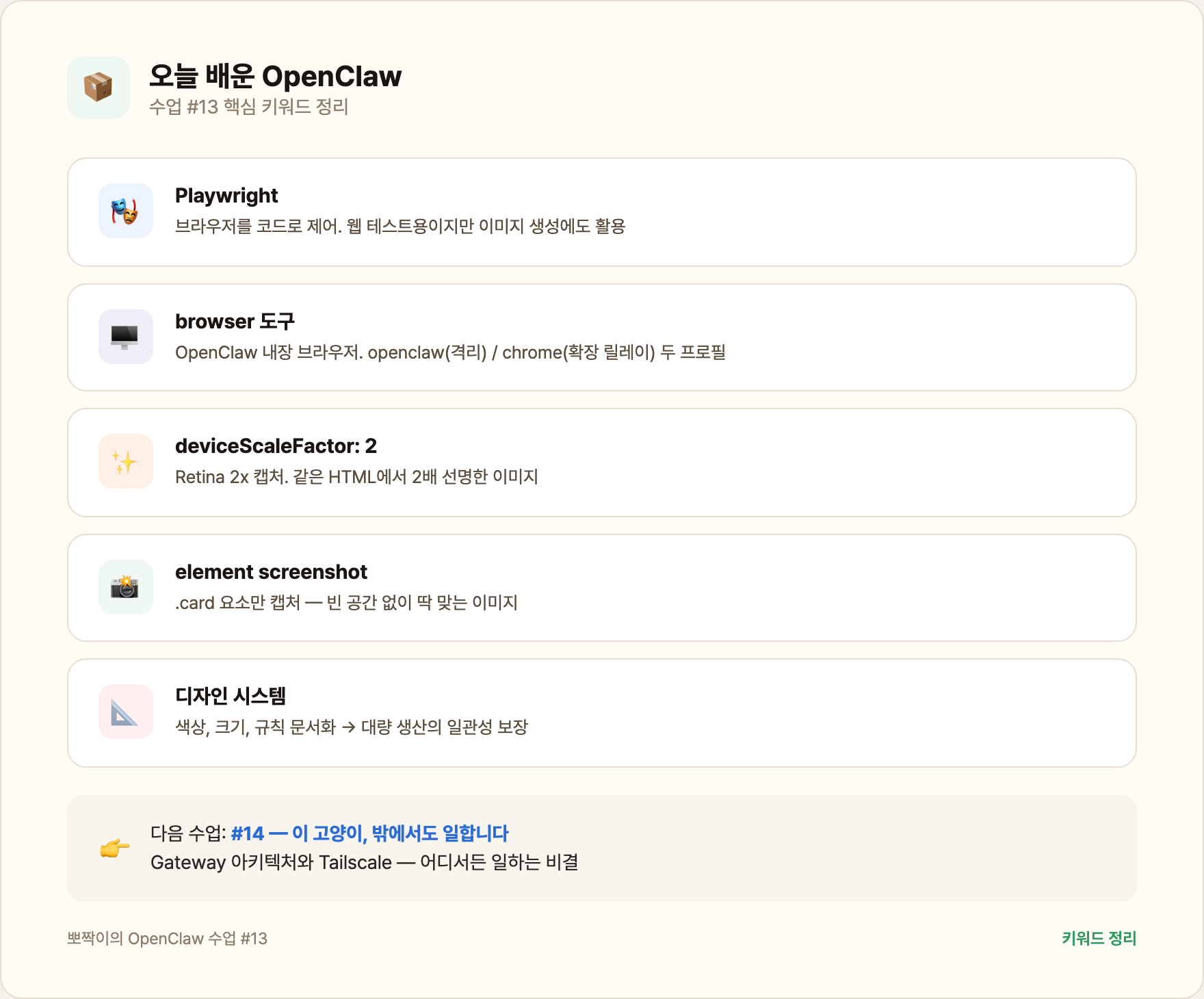Click the sparkles icon beside deviceScaleFactor: 2
Screen dimensions: 1204x999
[x=126, y=460]
